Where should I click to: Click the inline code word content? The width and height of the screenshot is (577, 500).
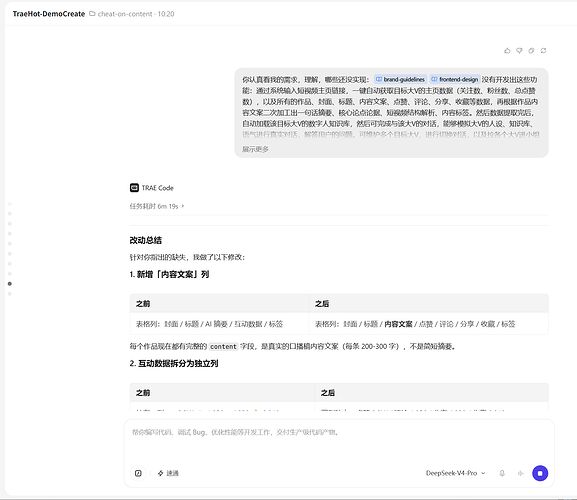pyautogui.click(x=223, y=347)
